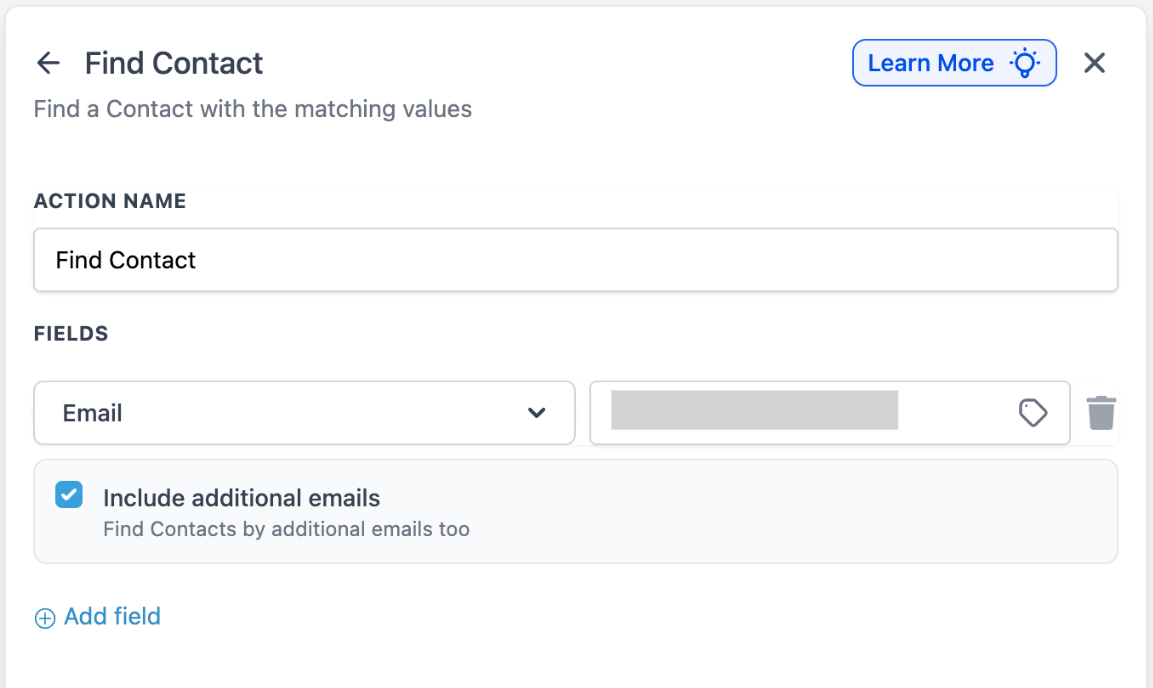Delete the Email field with trash icon

(x=1101, y=412)
